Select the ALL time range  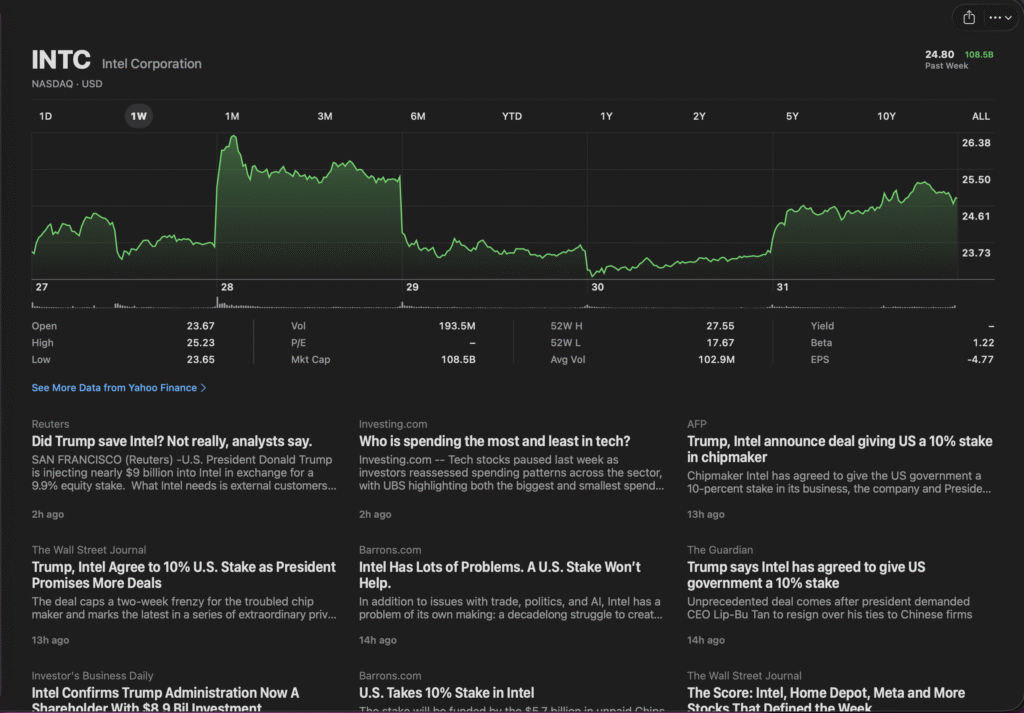tap(980, 116)
